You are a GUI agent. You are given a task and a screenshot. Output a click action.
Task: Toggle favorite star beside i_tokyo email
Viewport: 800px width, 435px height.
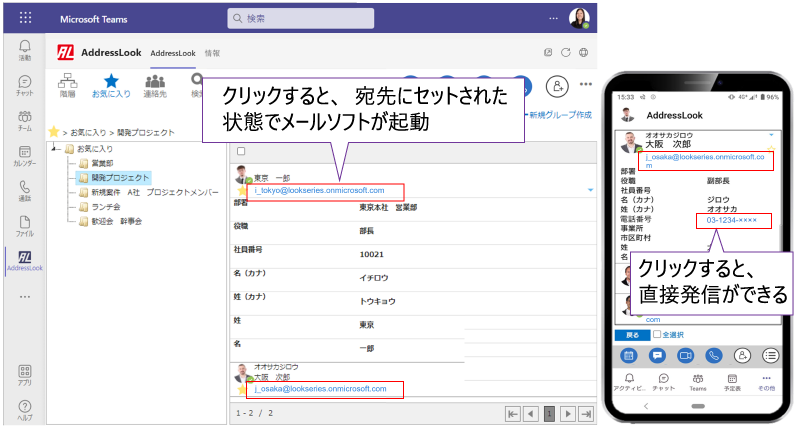[241, 190]
